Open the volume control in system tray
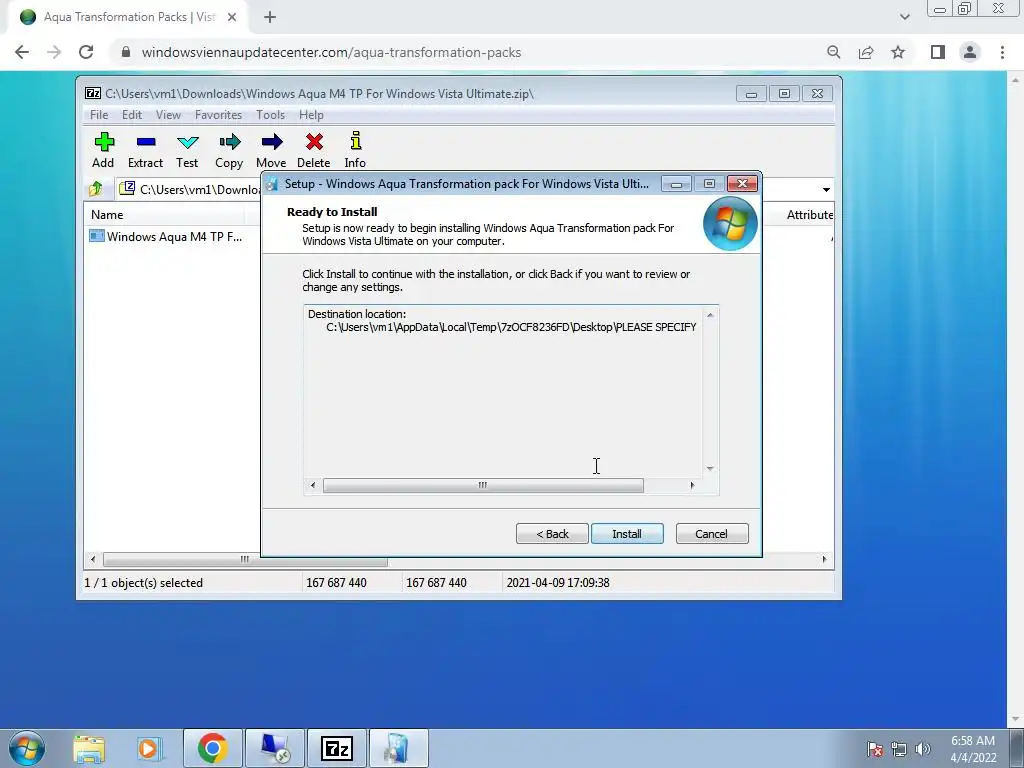1024x768 pixels. [x=923, y=749]
